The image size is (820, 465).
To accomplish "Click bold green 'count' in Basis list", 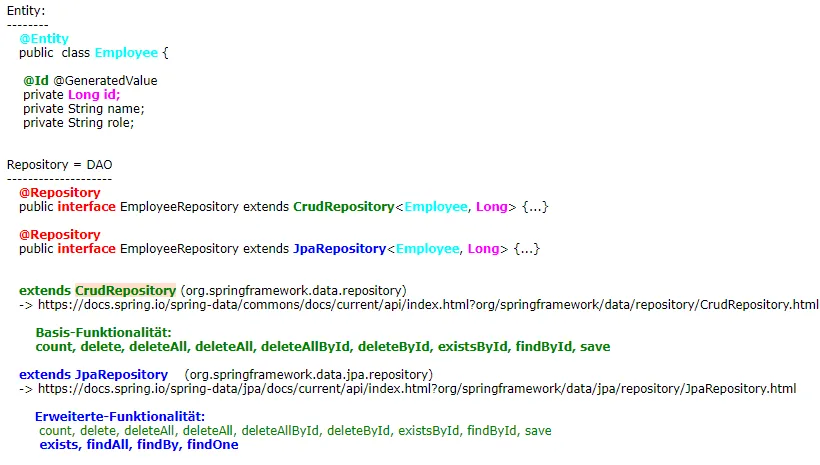I will (54, 347).
